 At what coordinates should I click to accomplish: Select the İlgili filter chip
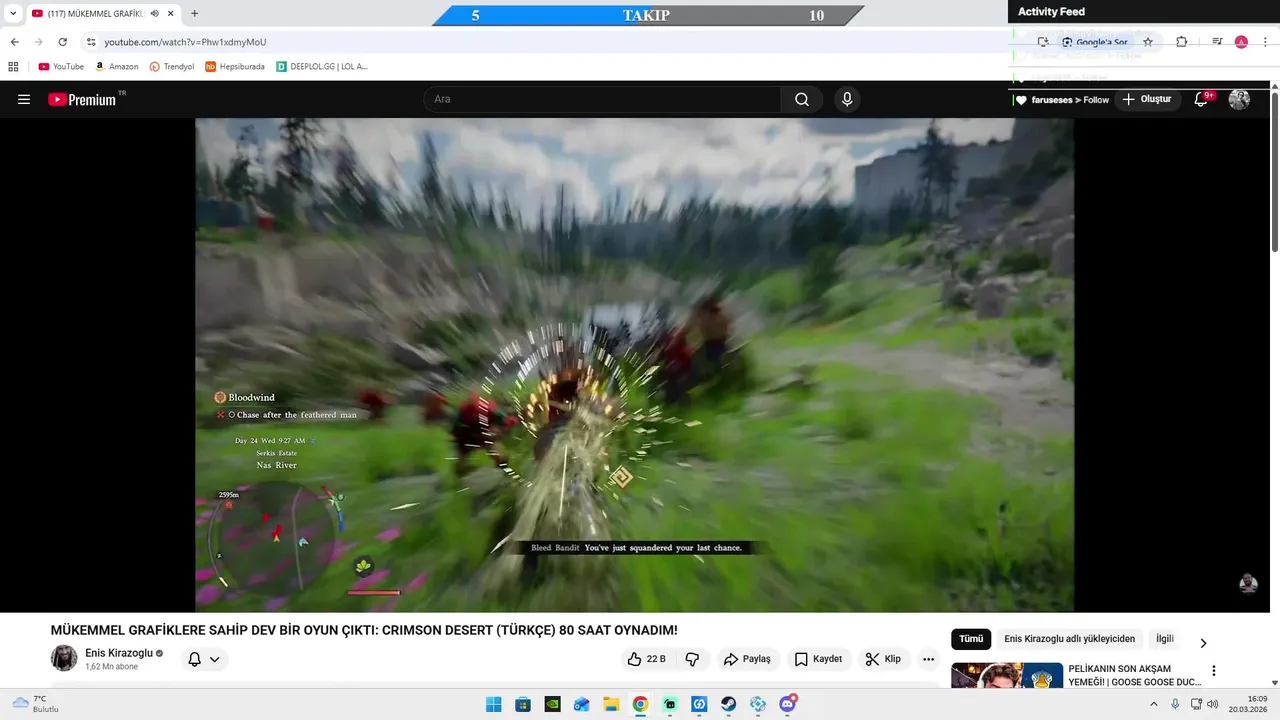coord(1165,639)
